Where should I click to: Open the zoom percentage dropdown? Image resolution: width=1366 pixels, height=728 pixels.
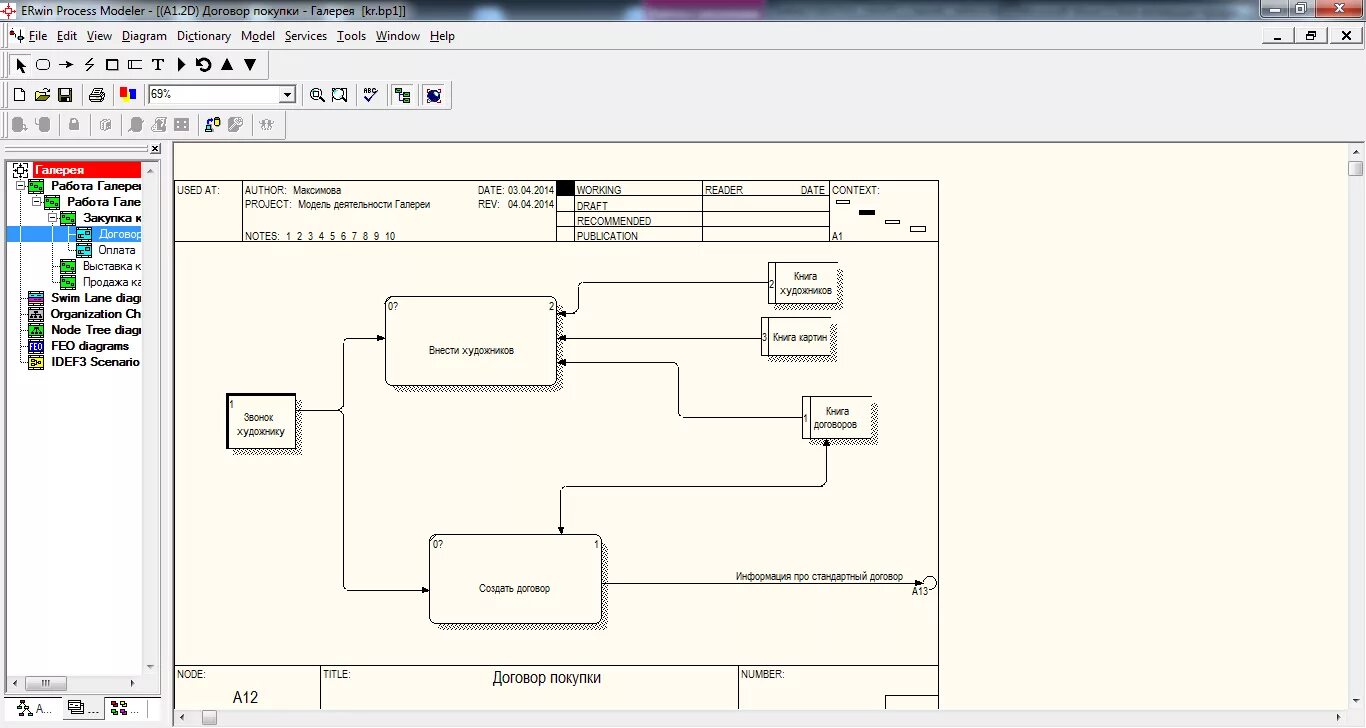(288, 95)
